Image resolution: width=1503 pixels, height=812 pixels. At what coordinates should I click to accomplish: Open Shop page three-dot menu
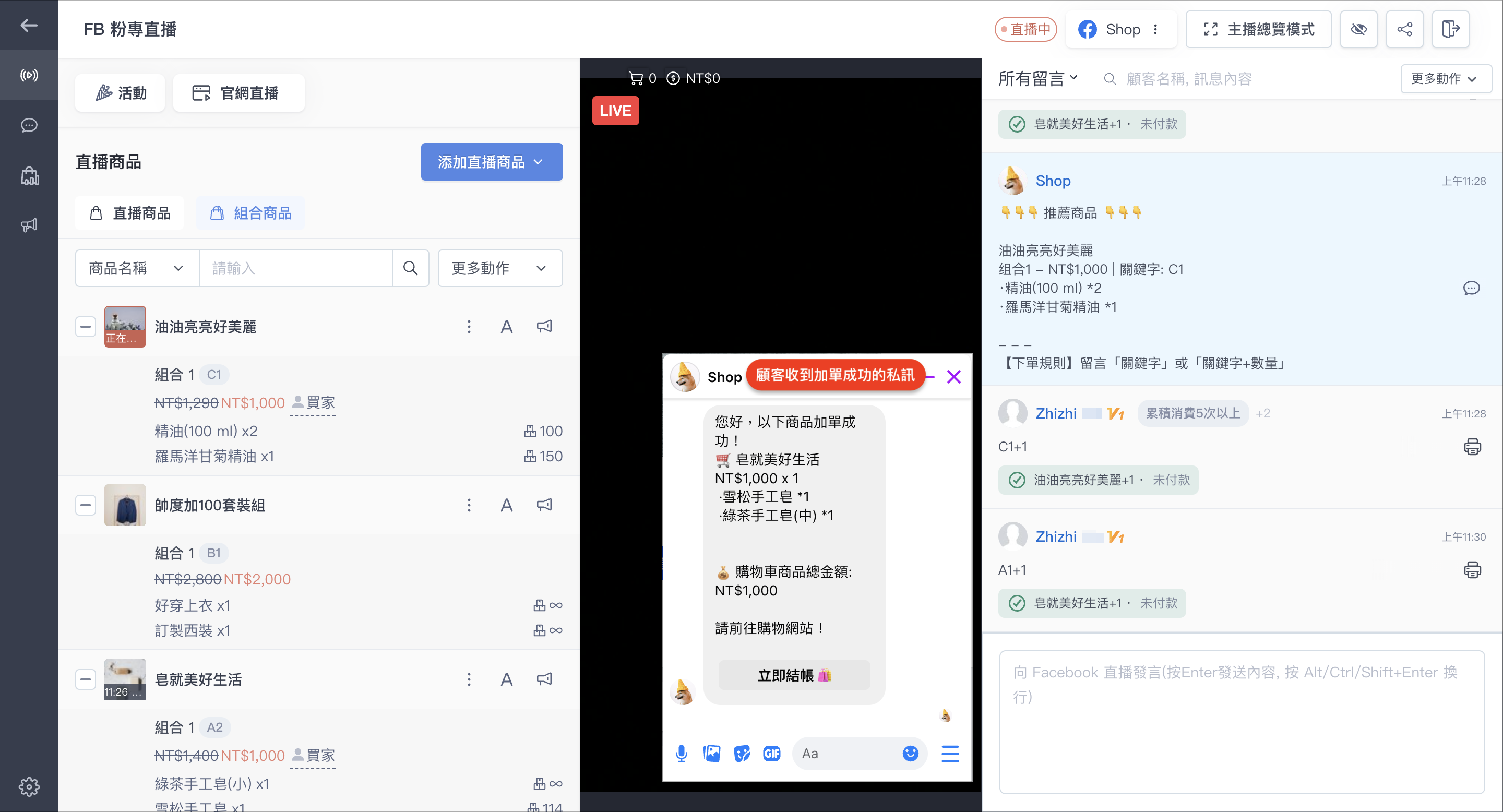[x=1155, y=29]
